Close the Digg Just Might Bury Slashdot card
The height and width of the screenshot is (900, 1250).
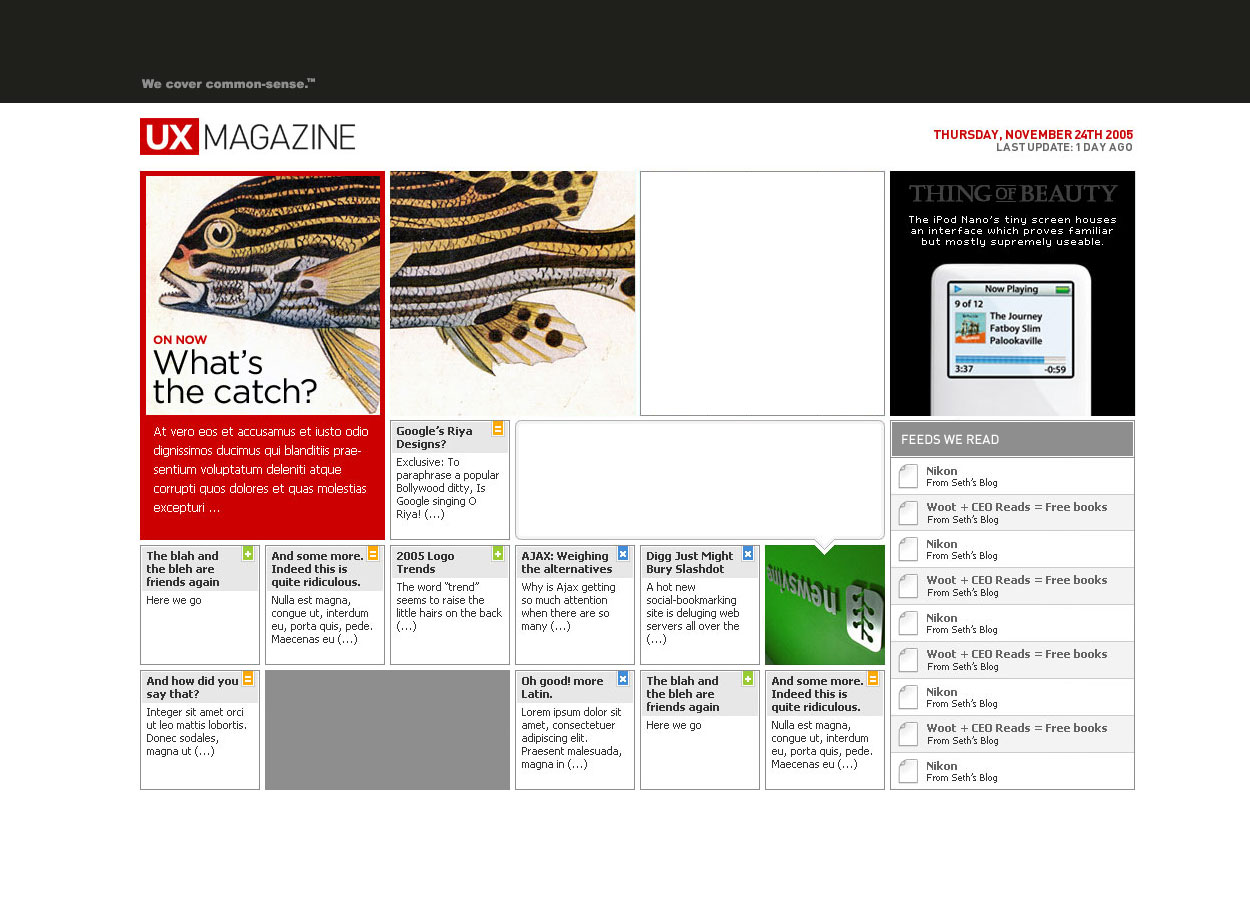point(748,554)
